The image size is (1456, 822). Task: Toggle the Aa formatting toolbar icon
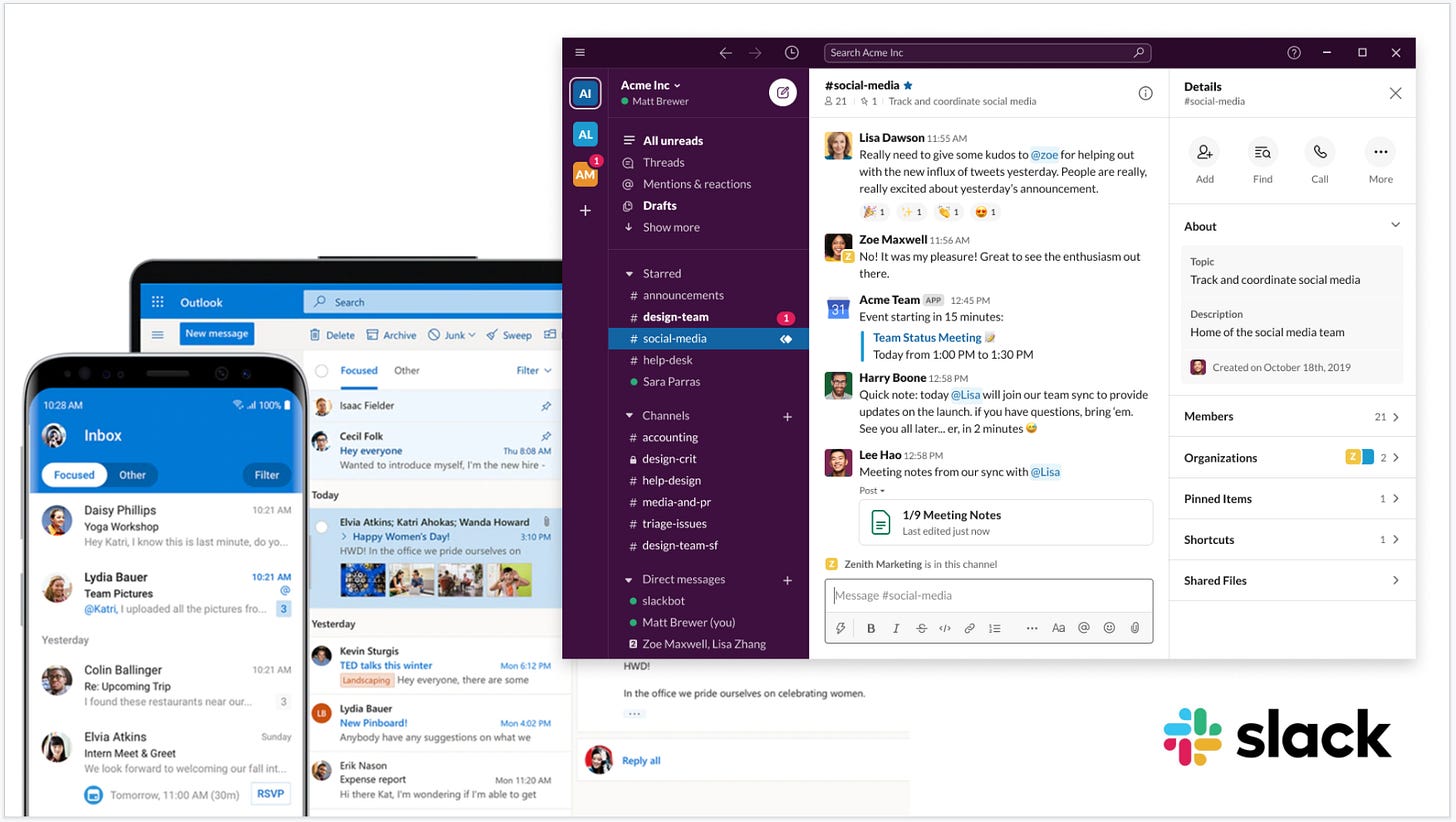click(x=1058, y=628)
